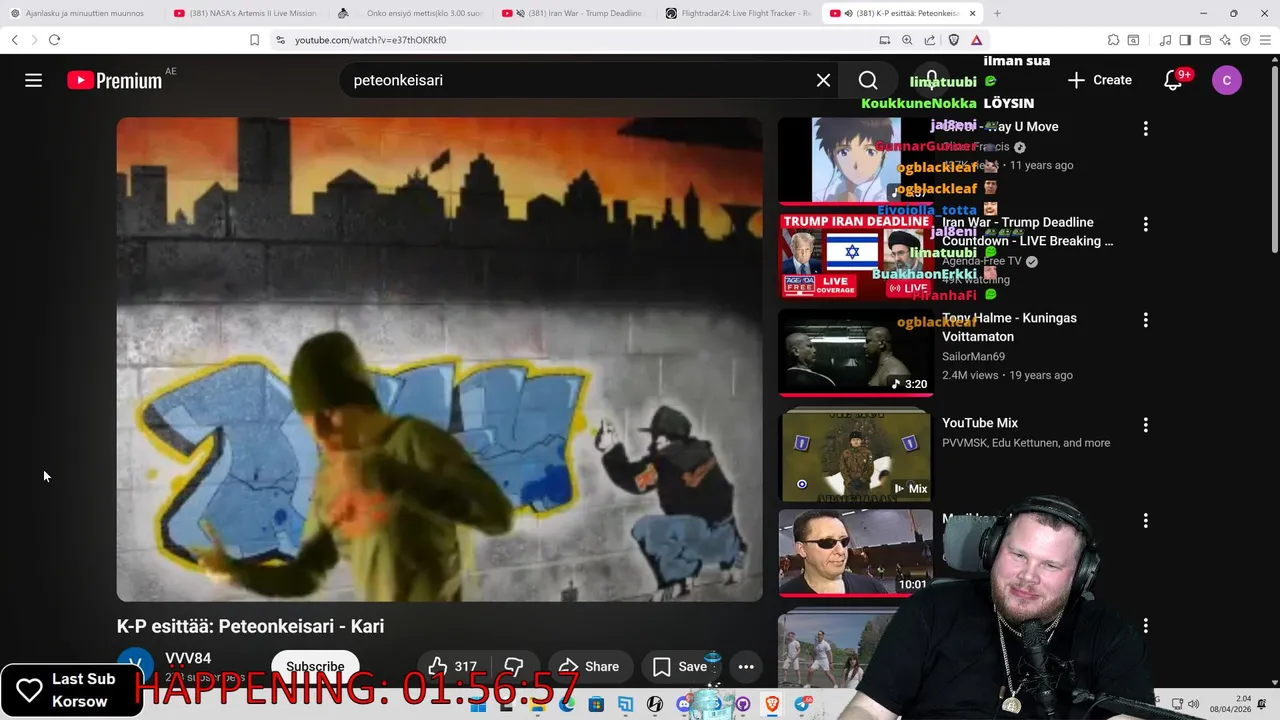The width and height of the screenshot is (1280, 720).
Task: Open Brave Rewards triangle icon
Action: [976, 40]
